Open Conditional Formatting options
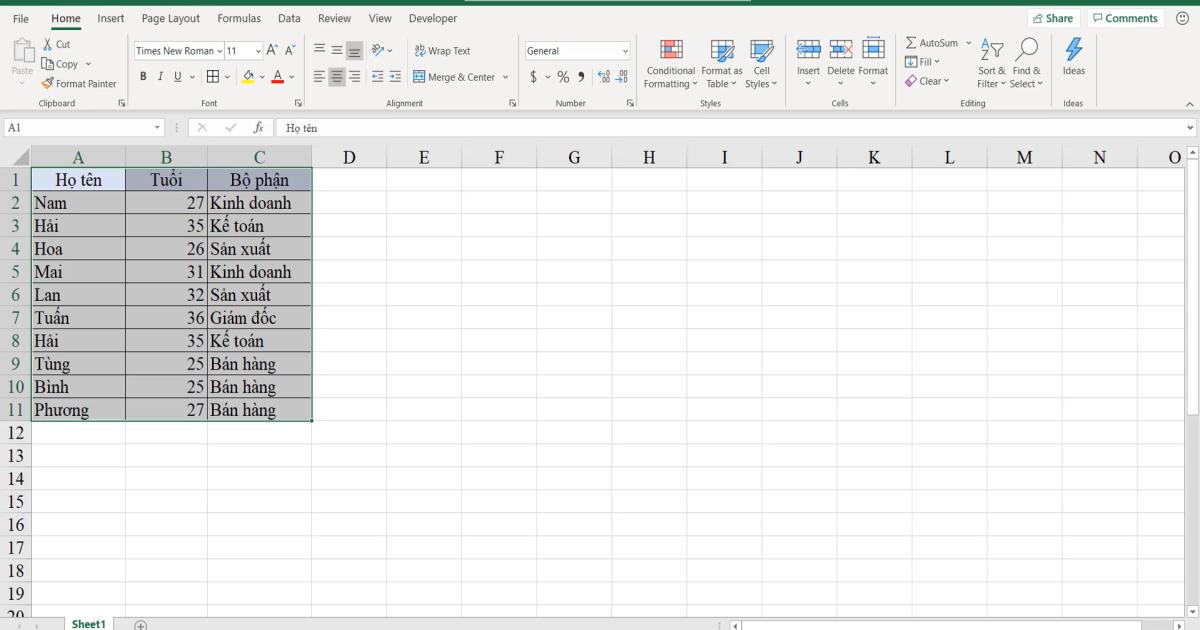This screenshot has height=630, width=1200. coord(670,64)
